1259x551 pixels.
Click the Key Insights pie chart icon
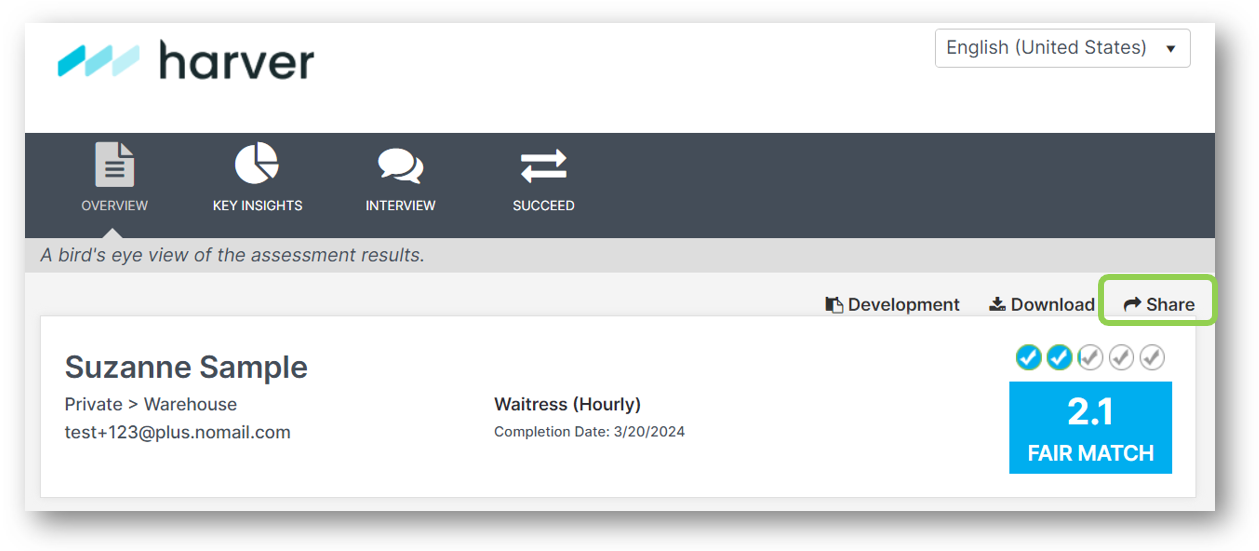(x=257, y=164)
